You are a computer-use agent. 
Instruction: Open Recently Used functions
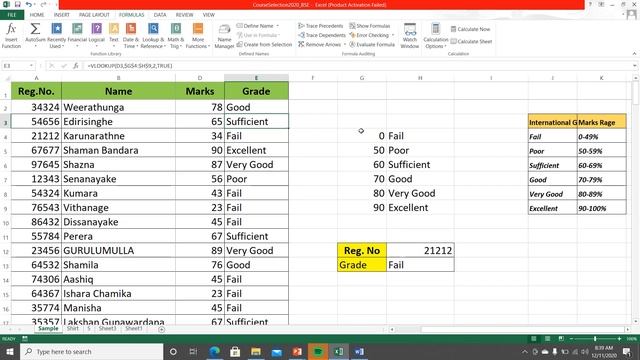[x=56, y=36]
